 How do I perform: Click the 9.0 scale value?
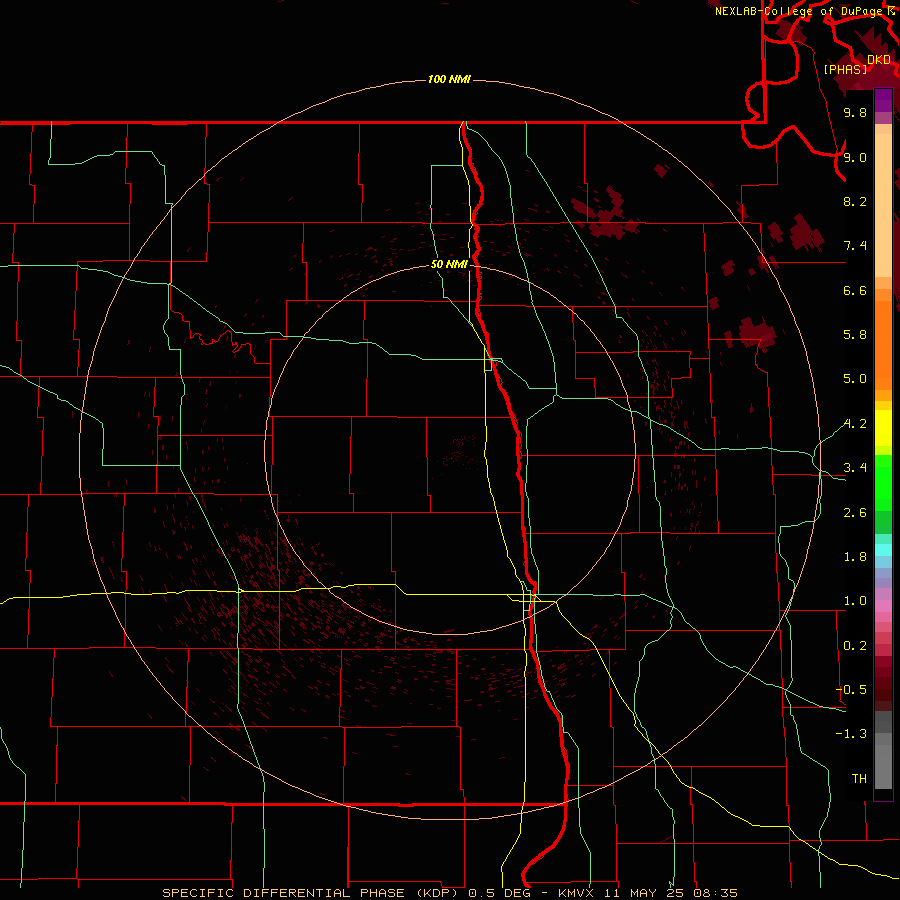855,157
